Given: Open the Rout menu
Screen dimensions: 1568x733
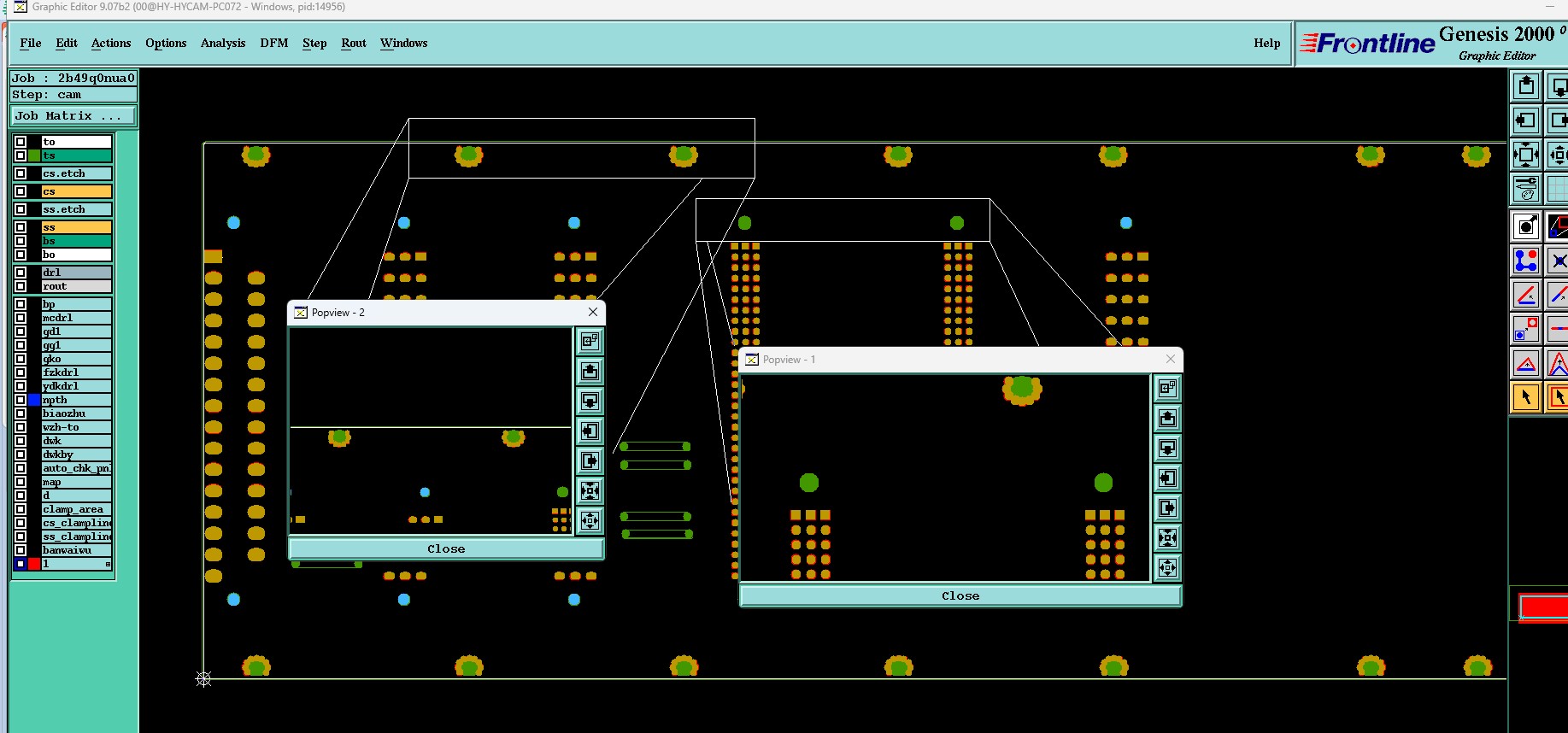Looking at the screenshot, I should (354, 43).
